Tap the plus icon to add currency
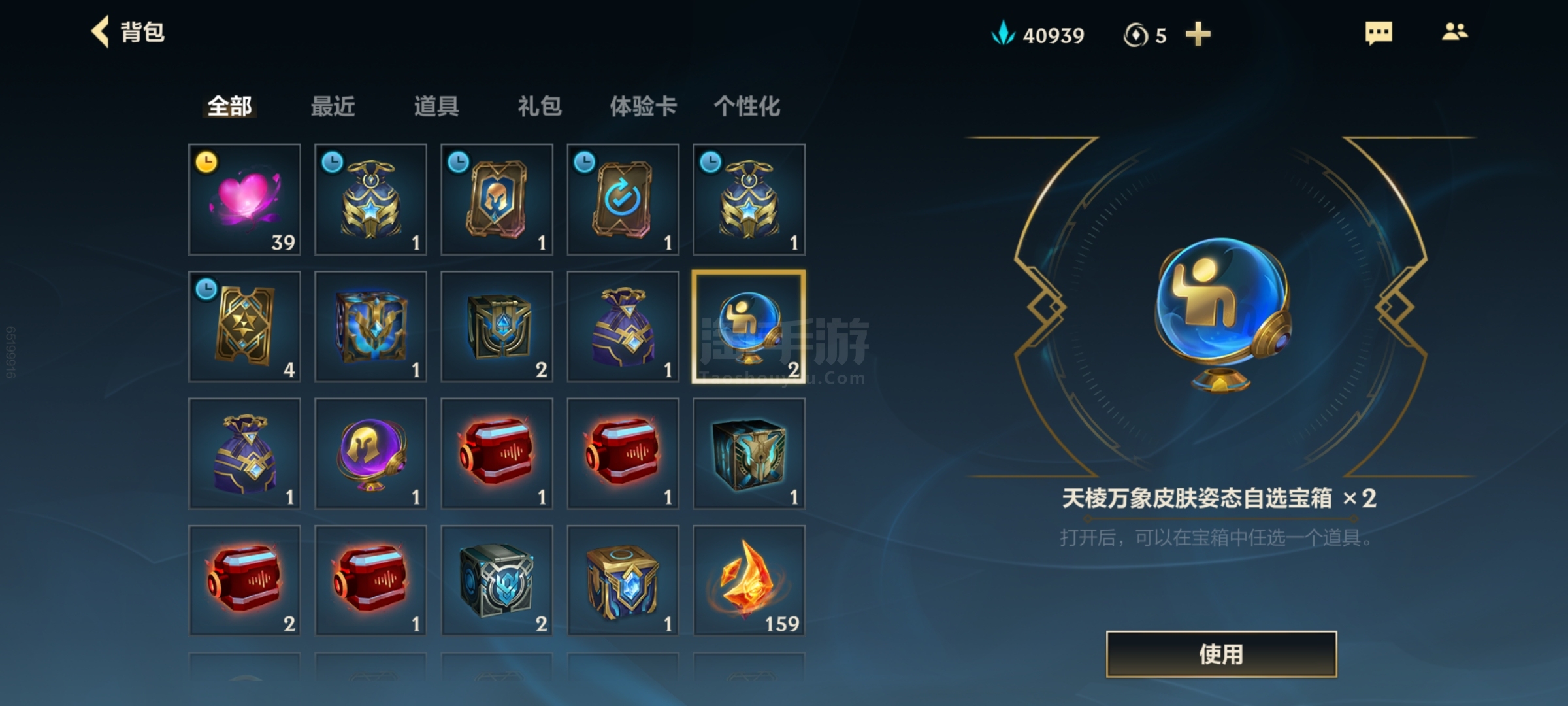Image resolution: width=1568 pixels, height=706 pixels. [x=1198, y=34]
